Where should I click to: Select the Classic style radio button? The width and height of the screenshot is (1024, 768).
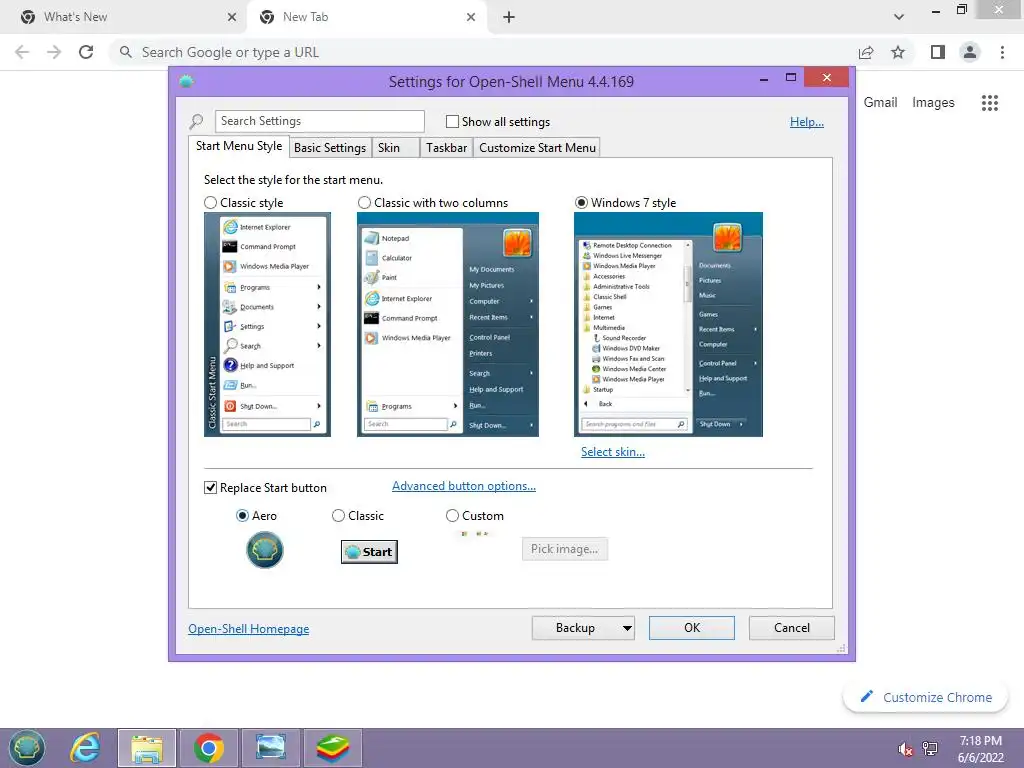(x=210, y=203)
